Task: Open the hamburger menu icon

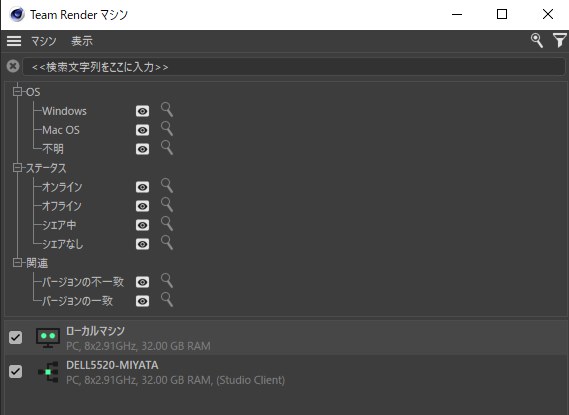Action: 14,41
